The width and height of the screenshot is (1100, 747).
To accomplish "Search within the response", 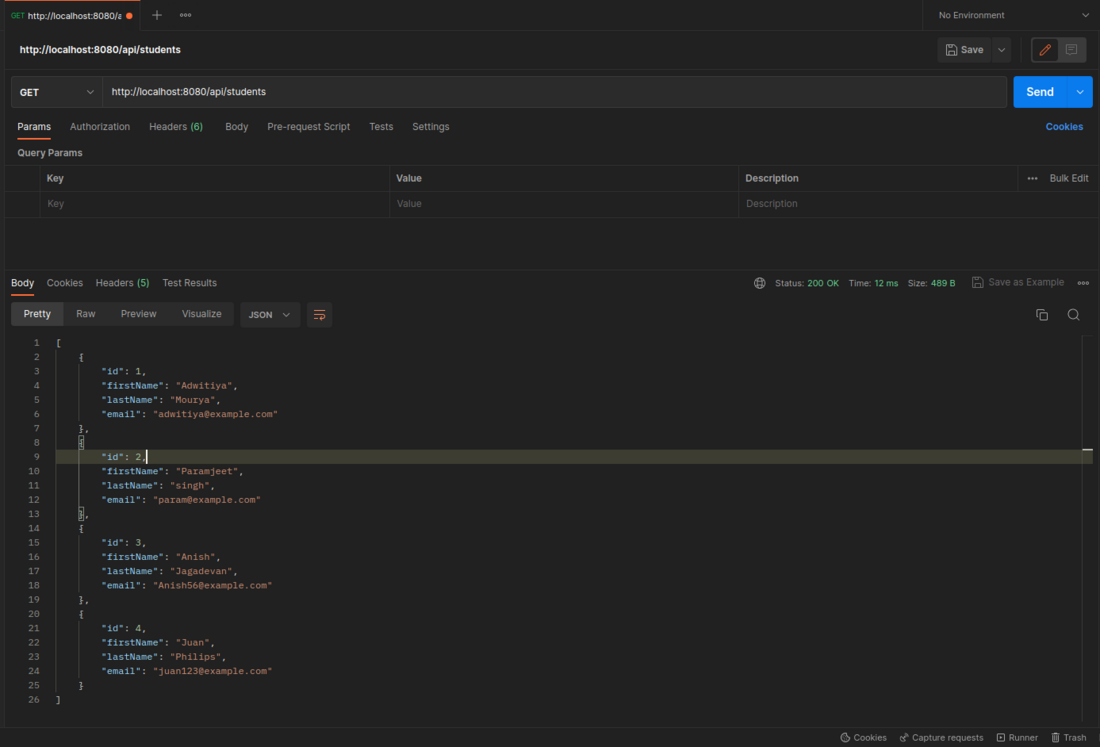I will pyautogui.click(x=1073, y=314).
